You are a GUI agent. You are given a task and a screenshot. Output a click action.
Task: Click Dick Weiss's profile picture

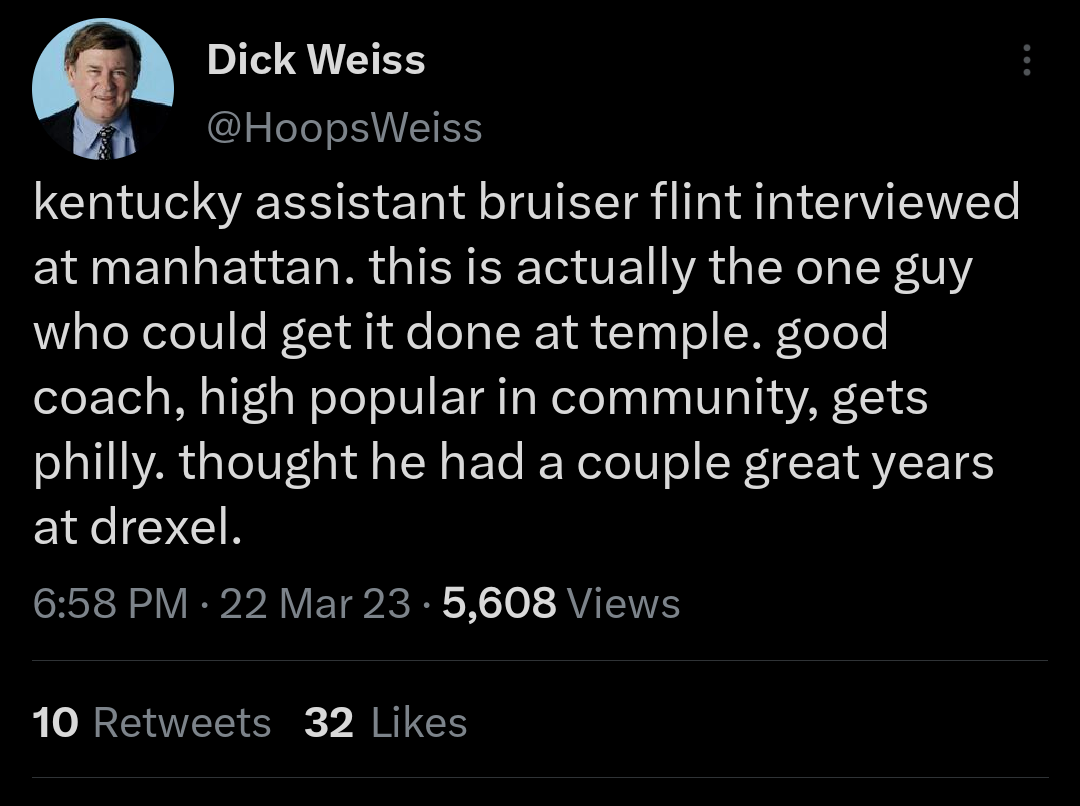103,90
